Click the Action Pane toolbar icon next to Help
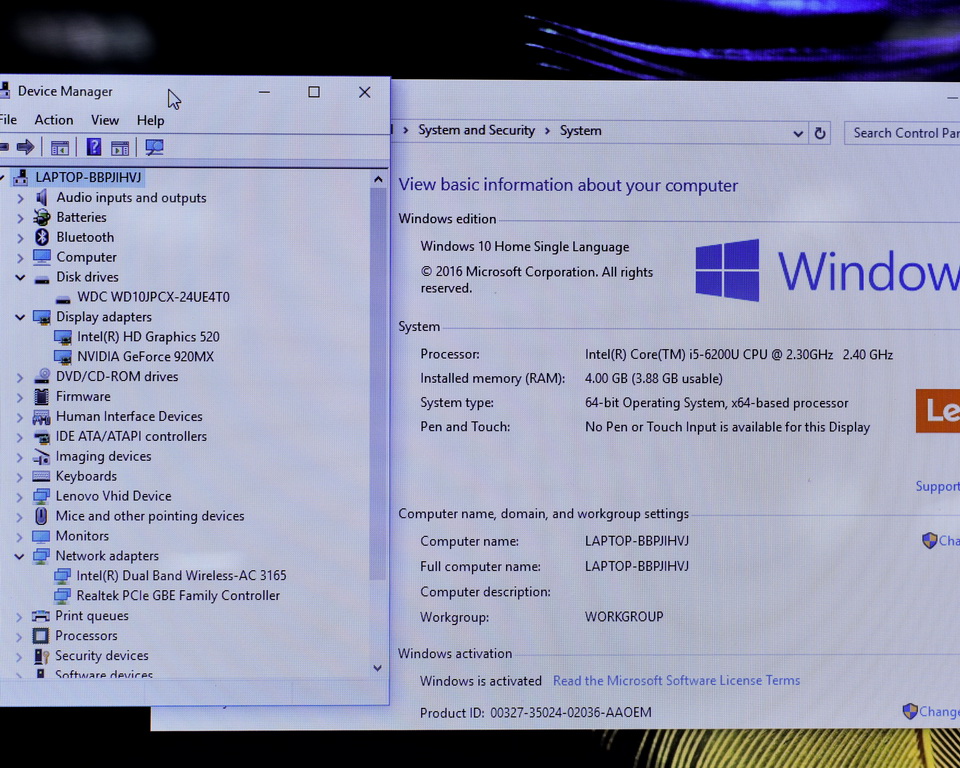 (x=120, y=148)
